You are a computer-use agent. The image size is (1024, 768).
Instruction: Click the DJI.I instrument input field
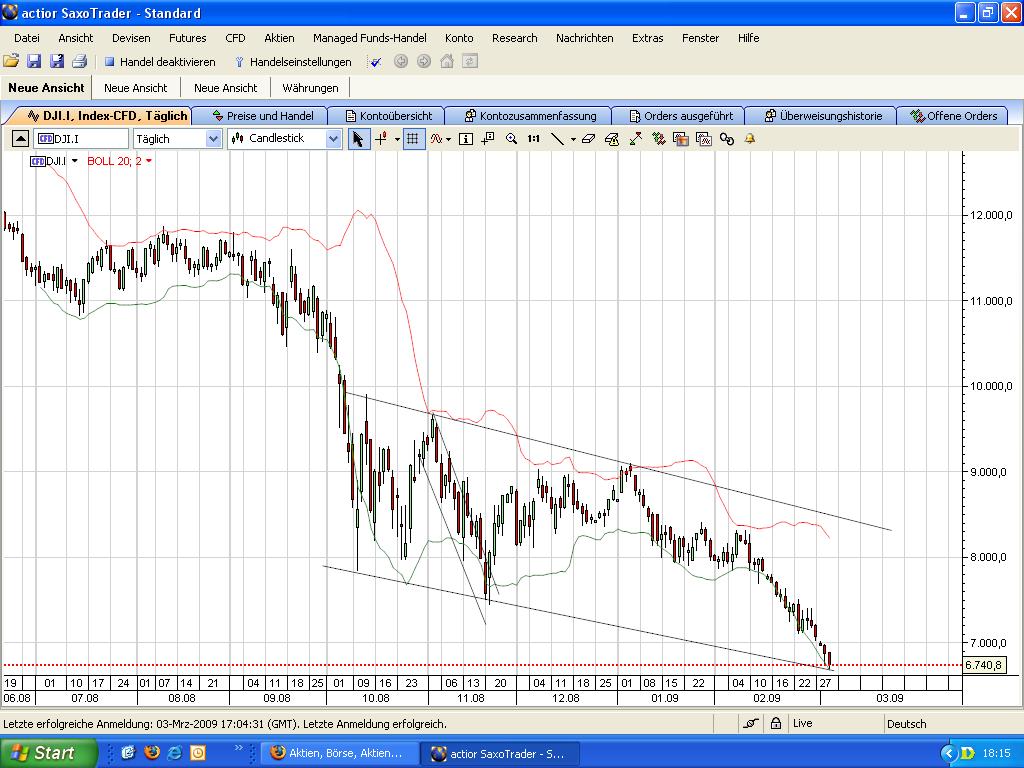point(82,139)
